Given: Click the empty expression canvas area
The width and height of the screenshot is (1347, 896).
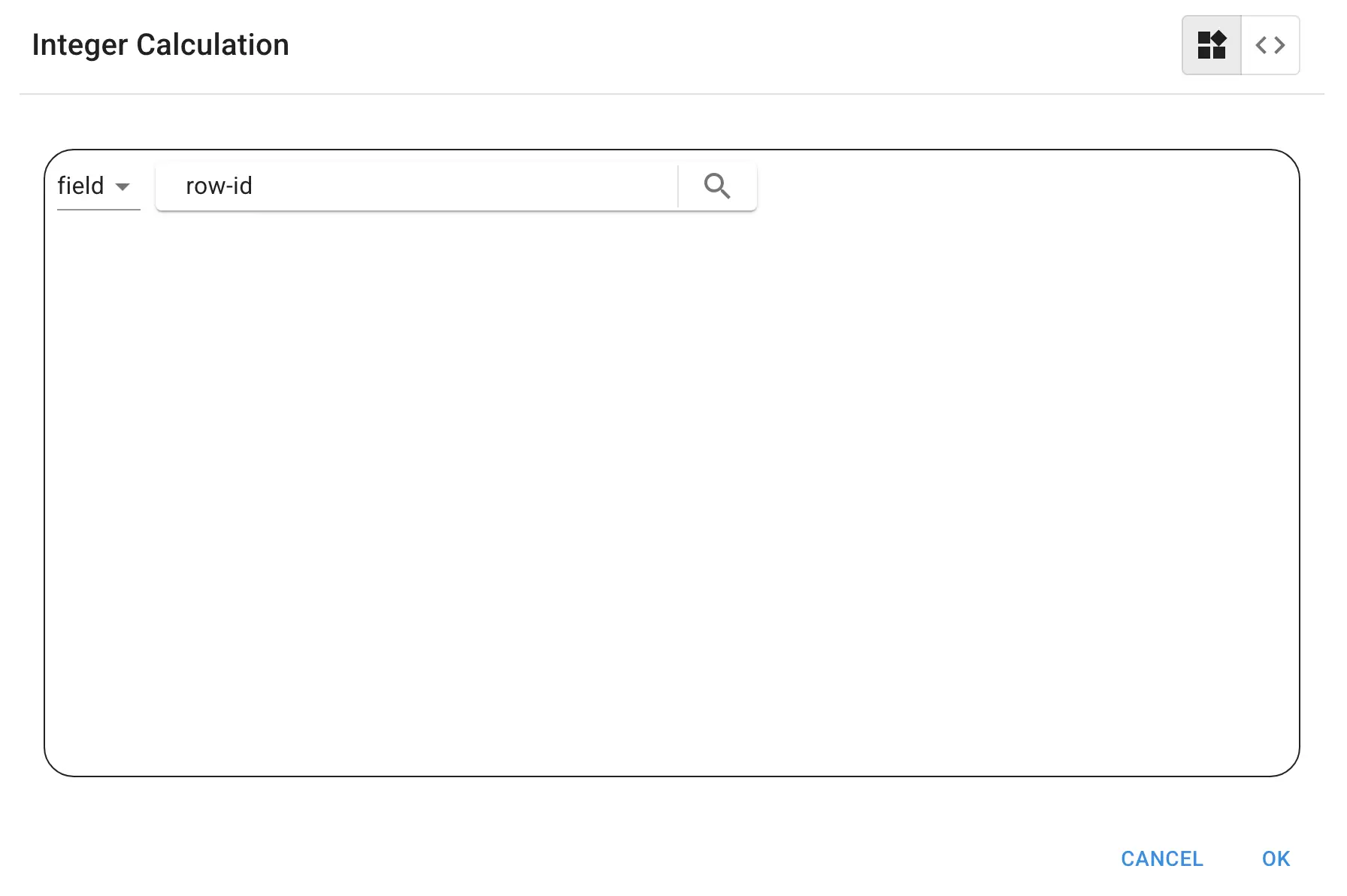Looking at the screenshot, I should (x=671, y=489).
